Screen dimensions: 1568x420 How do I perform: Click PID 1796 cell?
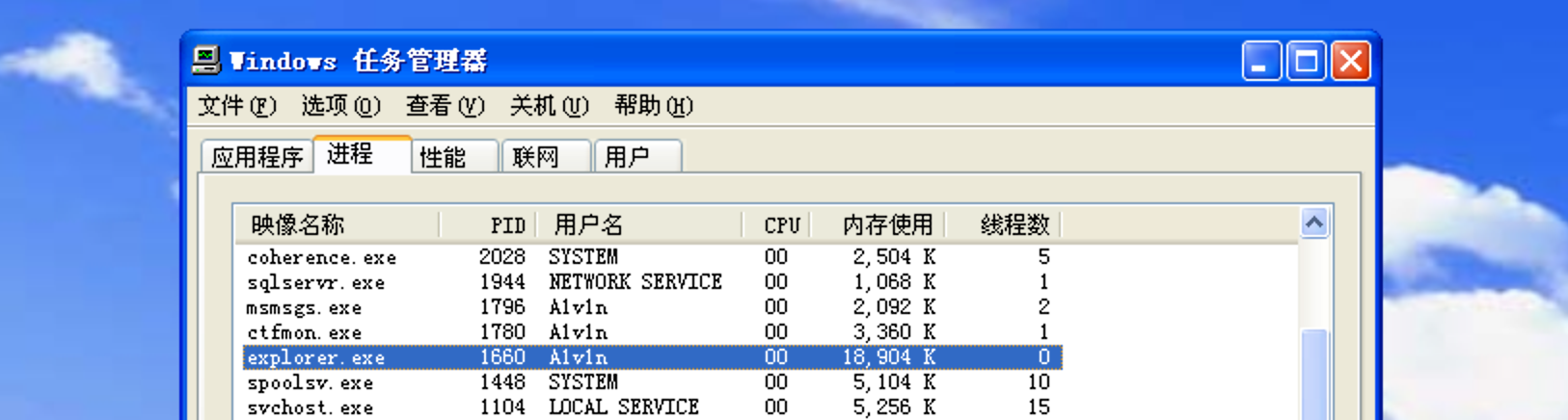pyautogui.click(x=502, y=307)
